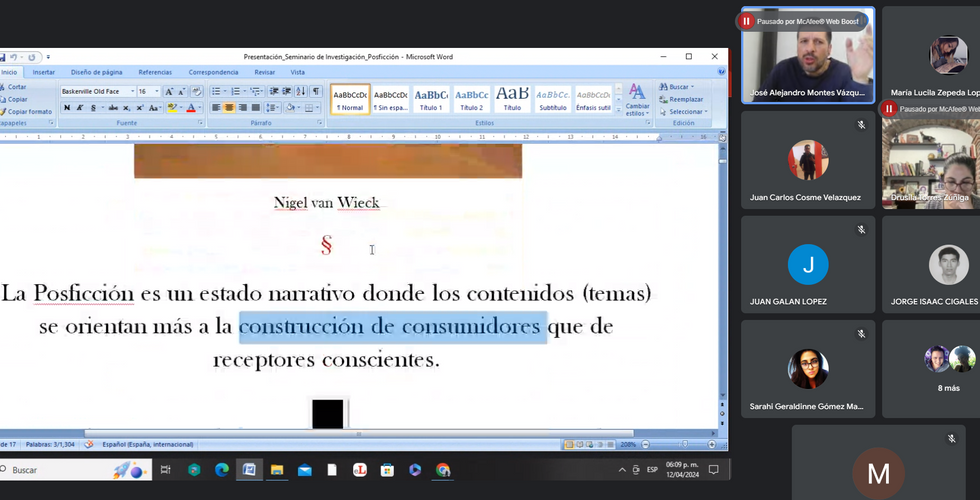Screen dimensions: 980x500
Task: Zoom out with the minus button
Action: click(646, 444)
